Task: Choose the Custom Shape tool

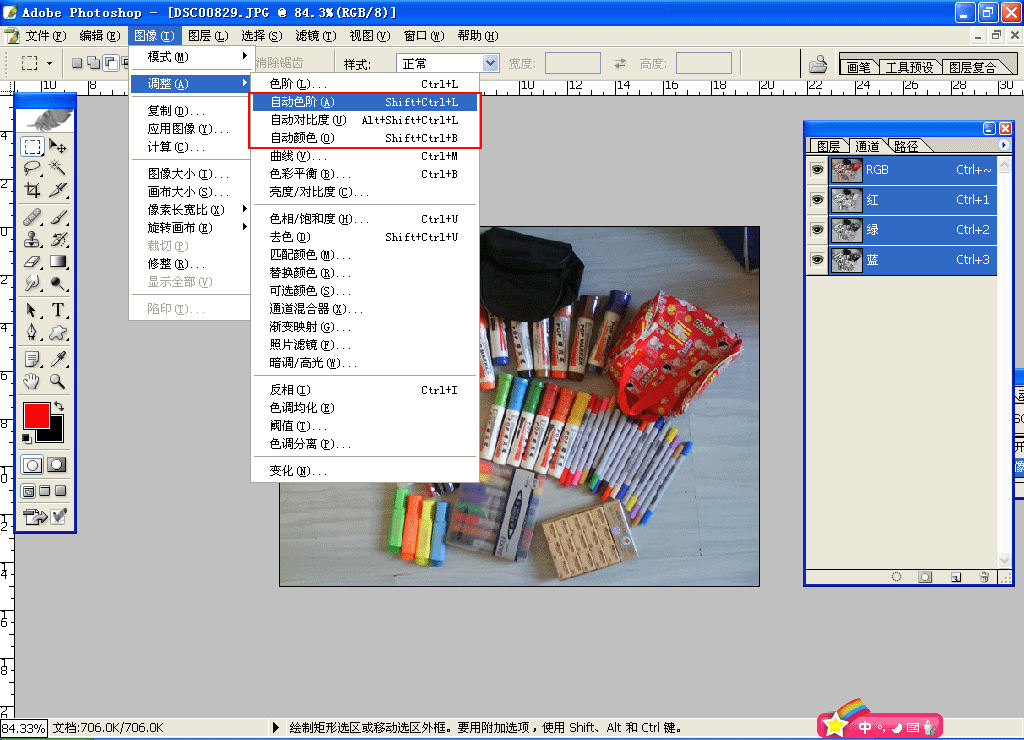Action: (57, 332)
